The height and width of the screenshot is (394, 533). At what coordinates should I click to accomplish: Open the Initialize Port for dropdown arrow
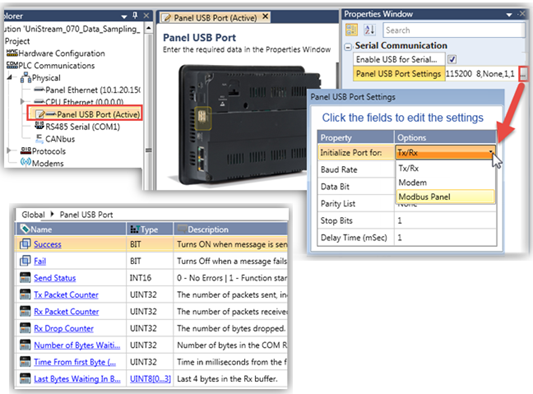click(x=491, y=153)
